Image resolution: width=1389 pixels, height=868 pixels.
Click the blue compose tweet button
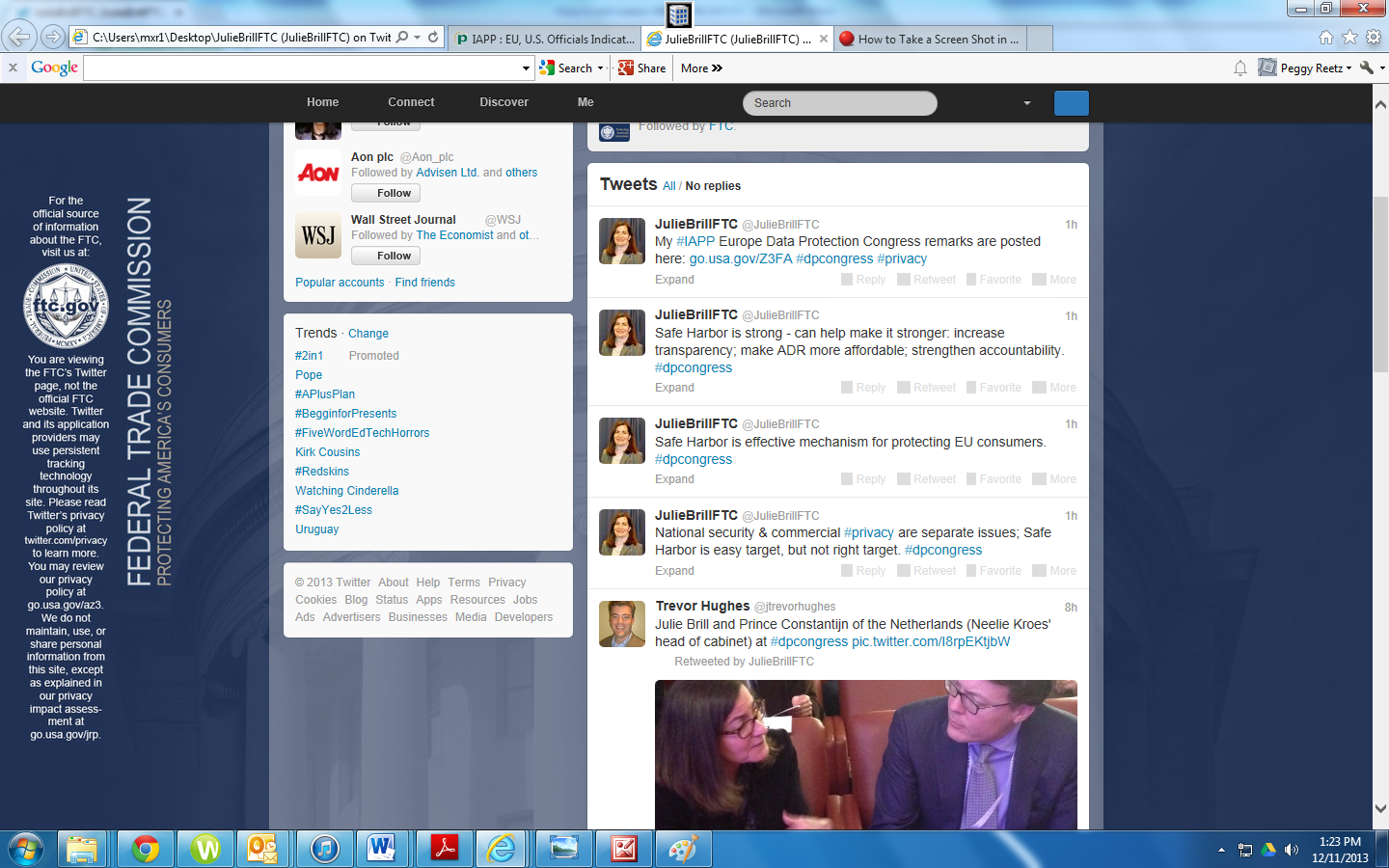1071,103
